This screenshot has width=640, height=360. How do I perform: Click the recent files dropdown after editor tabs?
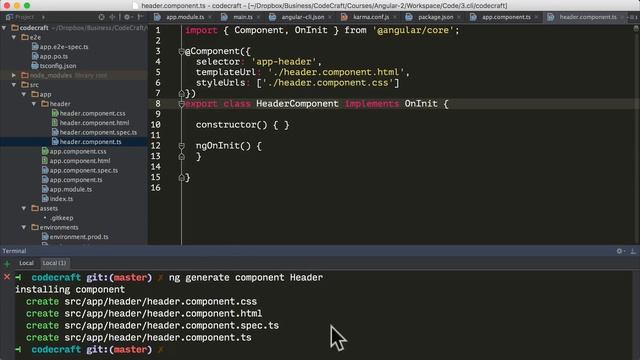point(632,17)
